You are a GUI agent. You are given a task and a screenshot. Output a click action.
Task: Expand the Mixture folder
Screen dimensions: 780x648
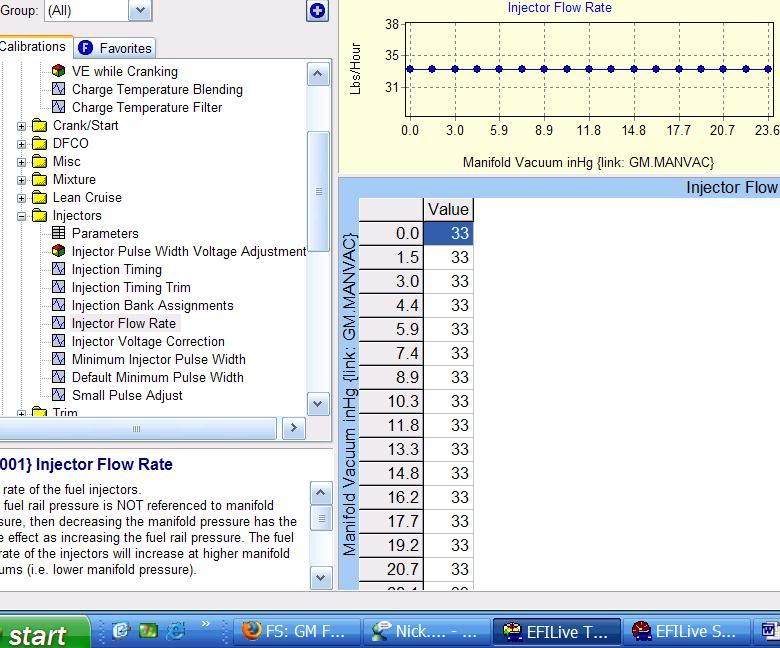point(21,180)
